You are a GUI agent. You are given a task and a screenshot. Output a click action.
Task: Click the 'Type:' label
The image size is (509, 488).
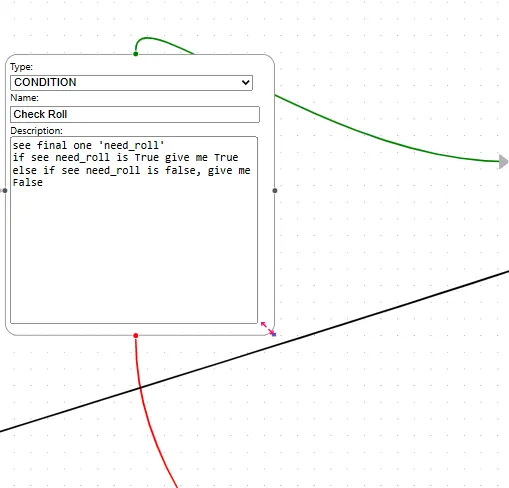tap(21, 67)
